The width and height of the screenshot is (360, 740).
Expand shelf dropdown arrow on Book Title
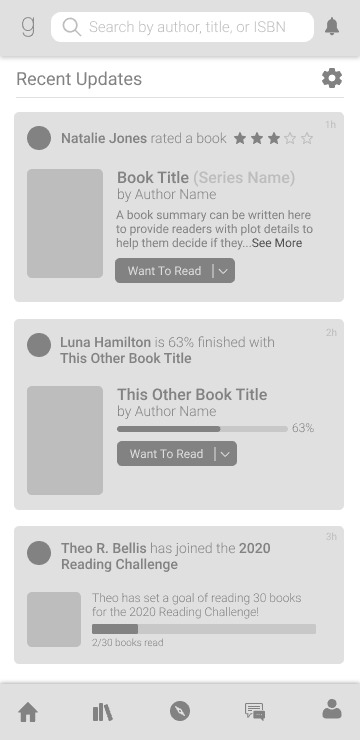[x=224, y=271]
